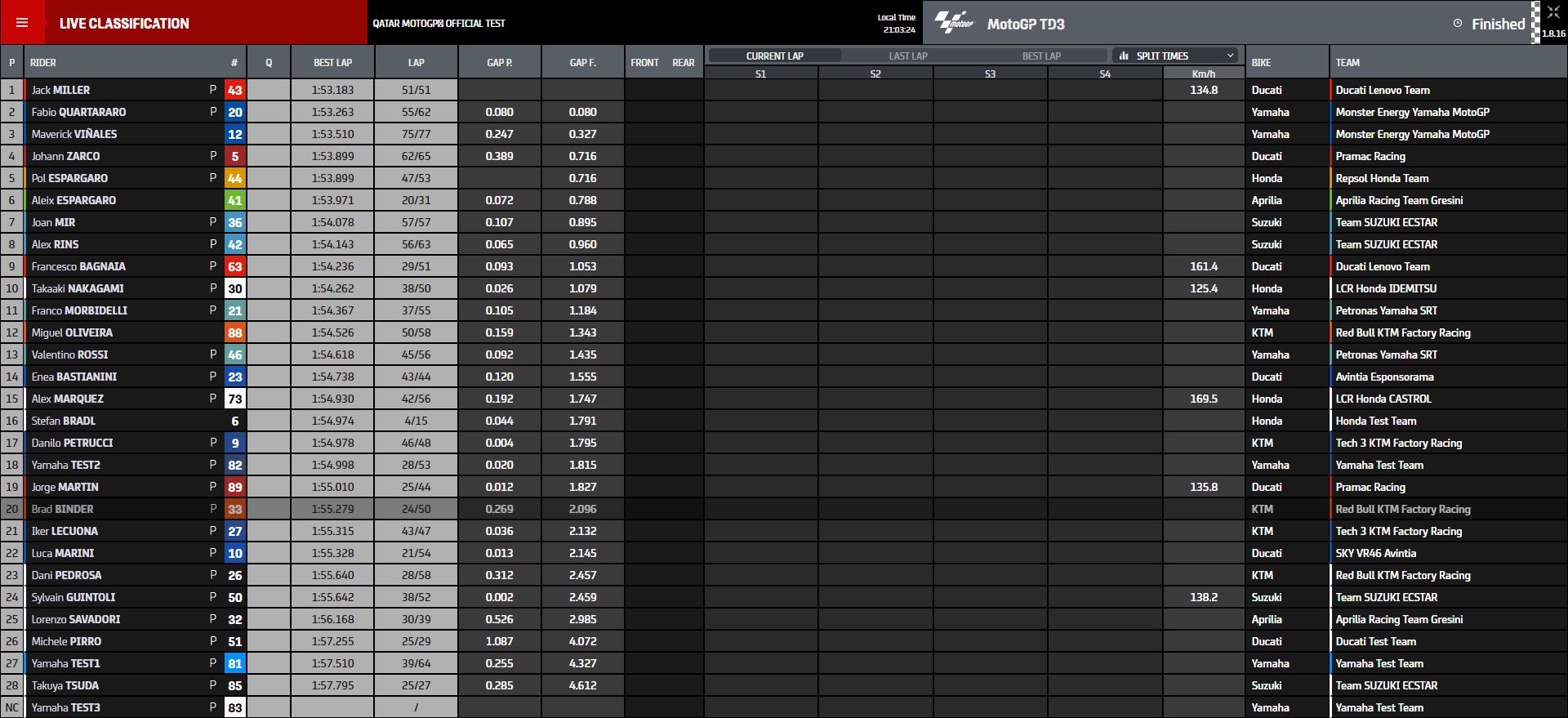Expand Split Times using the chevron arrow
This screenshot has width=1568, height=718.
tap(1231, 56)
